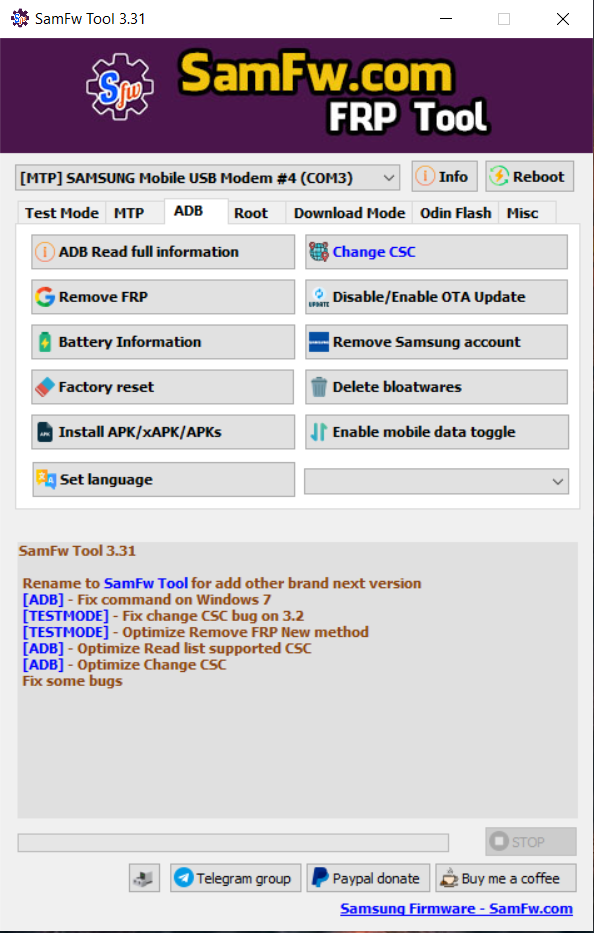Click the progress bar

point(233,843)
